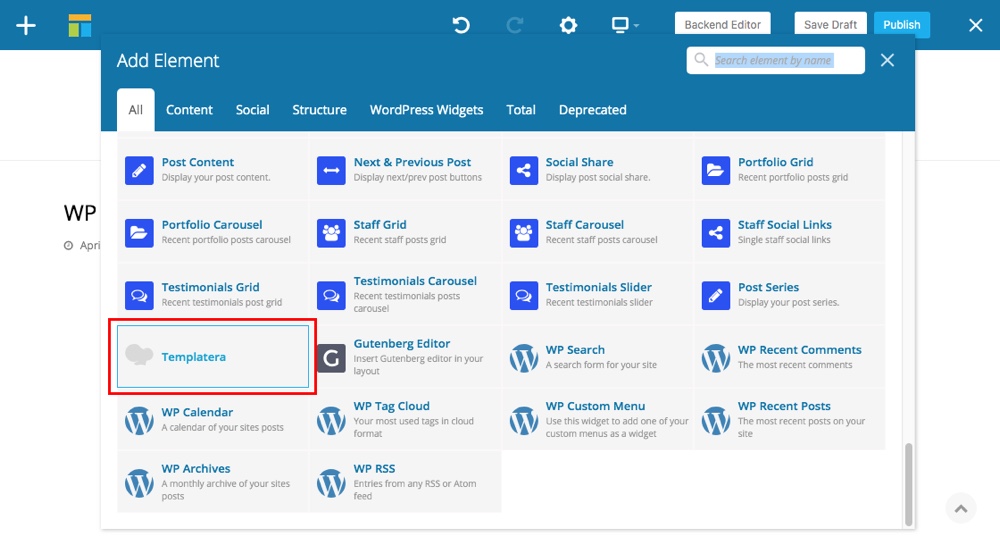
Task: Click the WP Search WordPress icon
Action: (x=524, y=358)
